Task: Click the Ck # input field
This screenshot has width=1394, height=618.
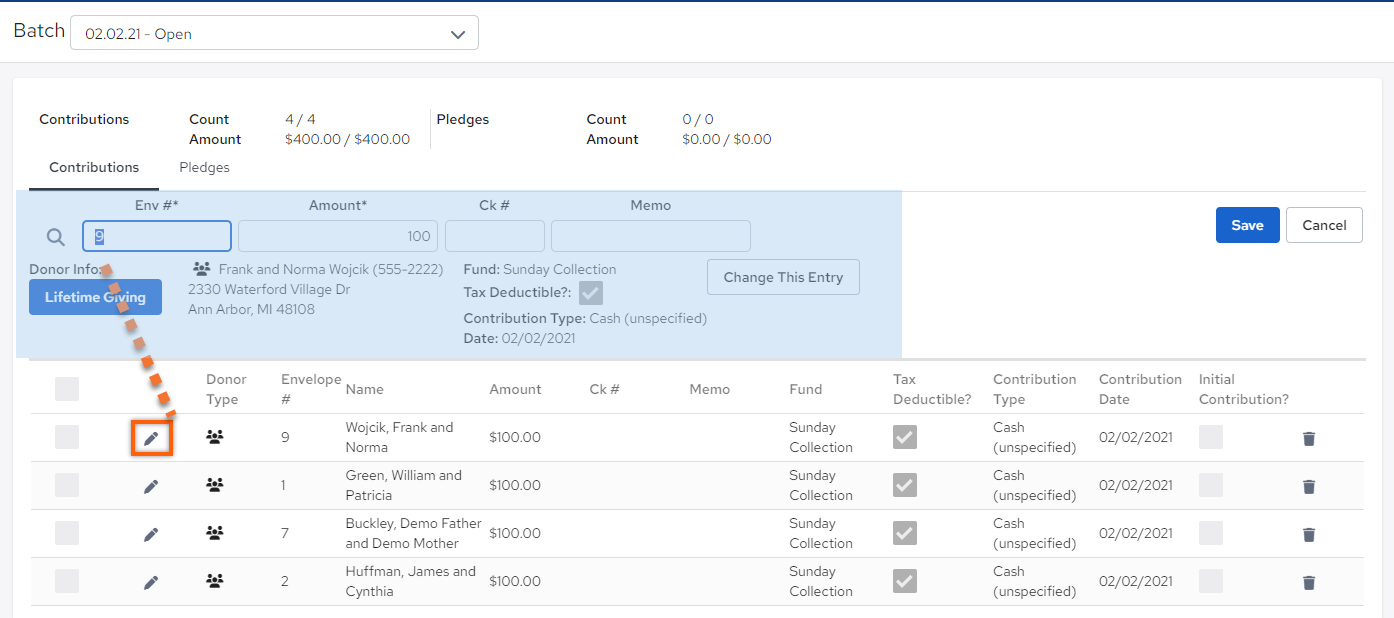Action: click(495, 236)
